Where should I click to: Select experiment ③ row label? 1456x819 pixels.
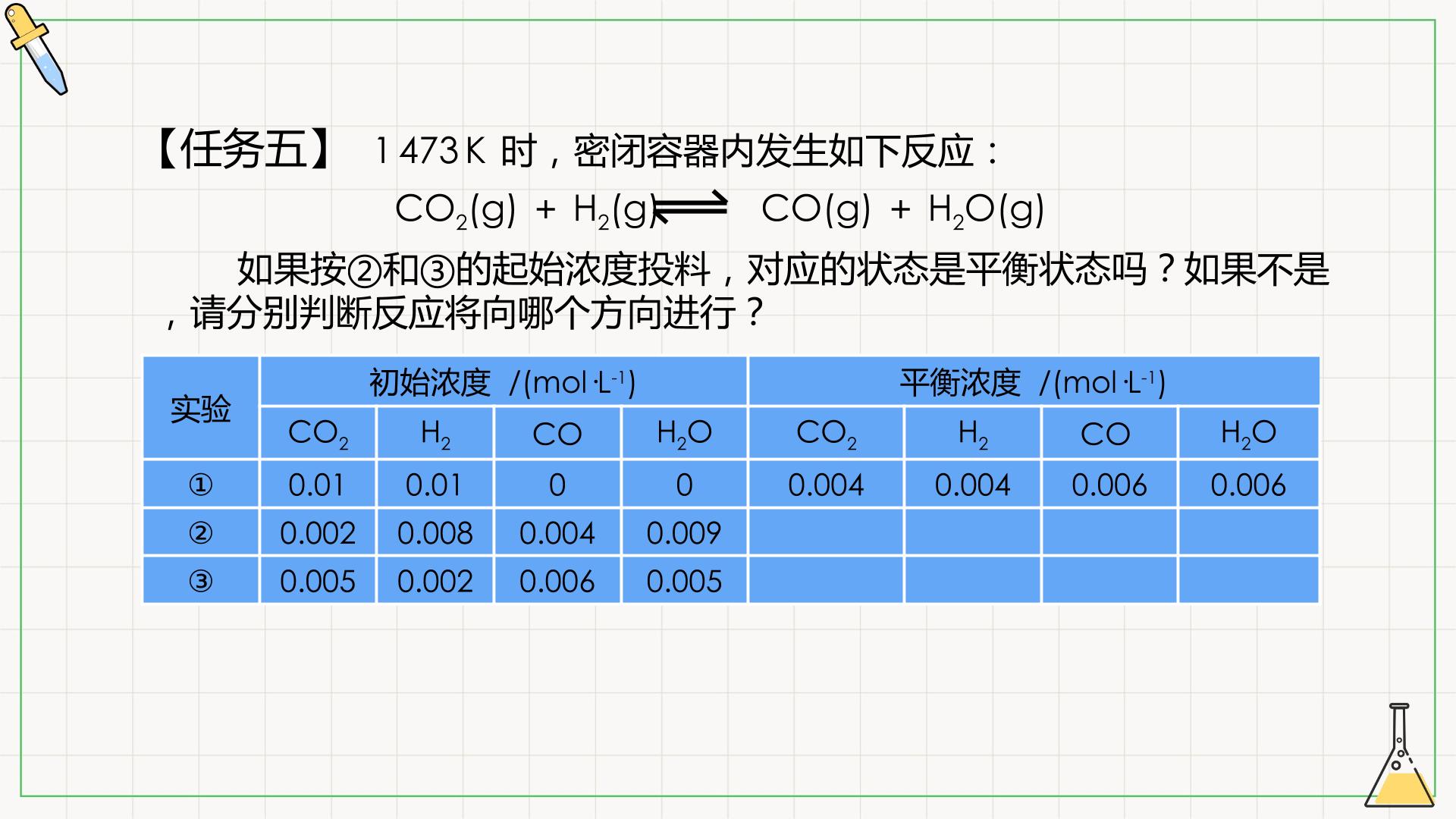click(x=201, y=581)
